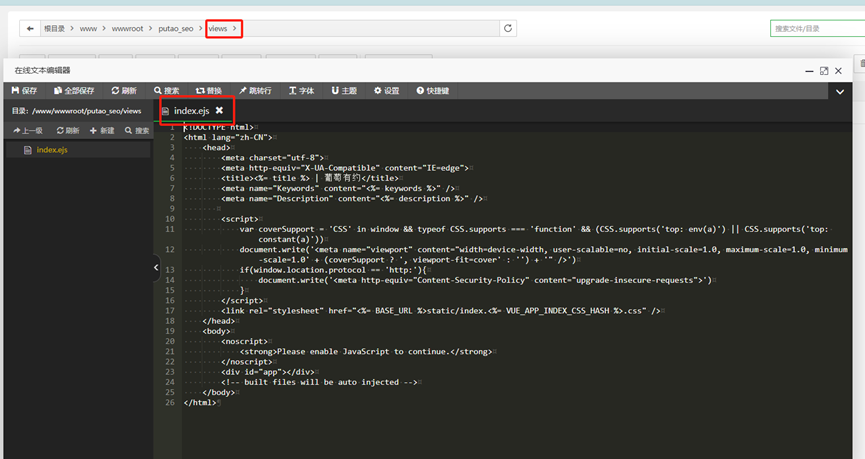Go up one level with 上一级
The height and width of the screenshot is (459, 865).
28,131
